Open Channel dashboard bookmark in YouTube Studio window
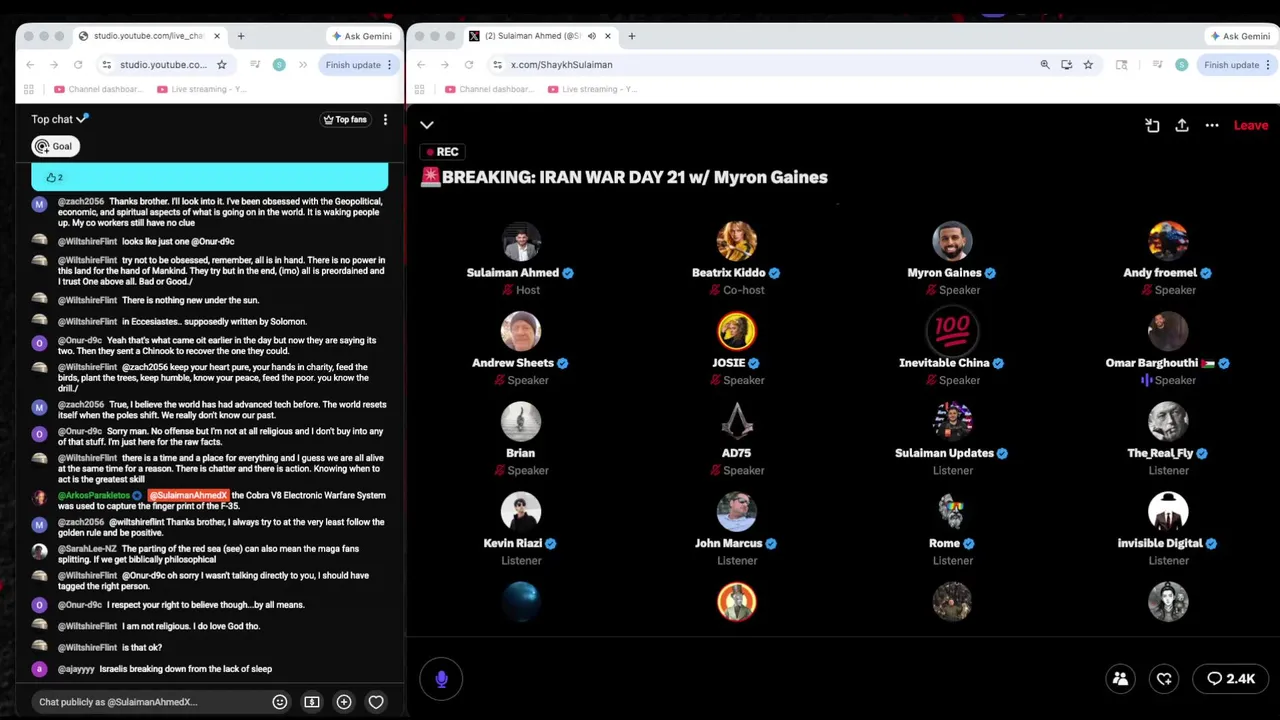The height and width of the screenshot is (720, 1280). click(x=99, y=89)
